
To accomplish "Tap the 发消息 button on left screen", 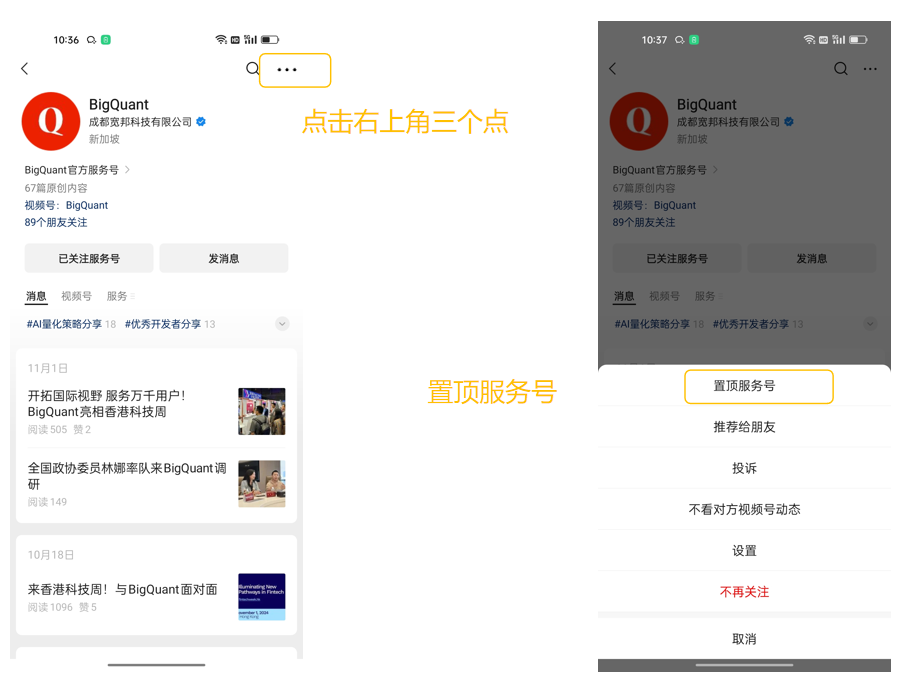I will 223,258.
